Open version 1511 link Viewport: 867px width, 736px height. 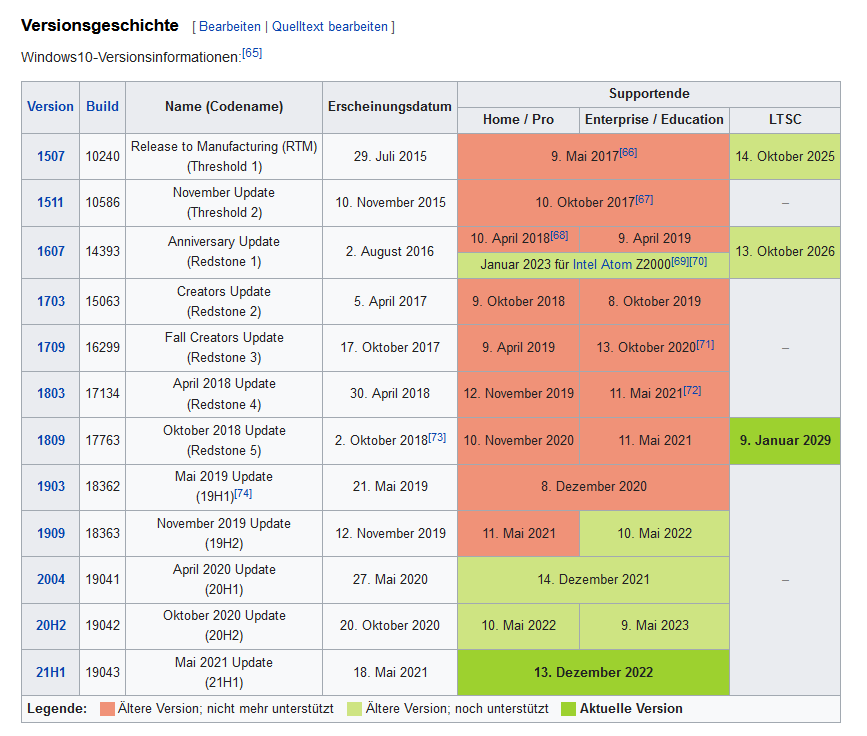pyautogui.click(x=50, y=202)
